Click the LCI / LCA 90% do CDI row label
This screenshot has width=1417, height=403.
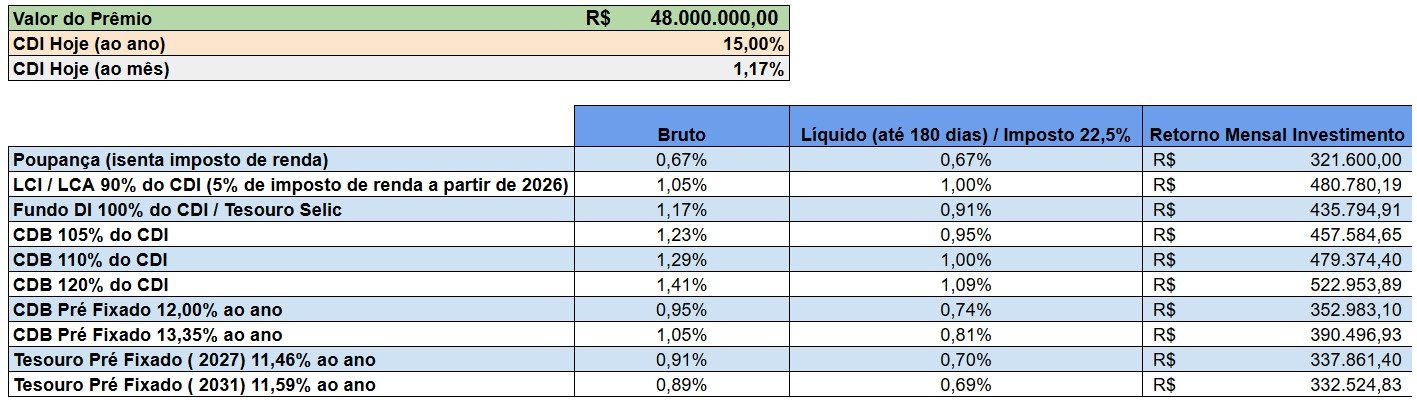(x=290, y=185)
